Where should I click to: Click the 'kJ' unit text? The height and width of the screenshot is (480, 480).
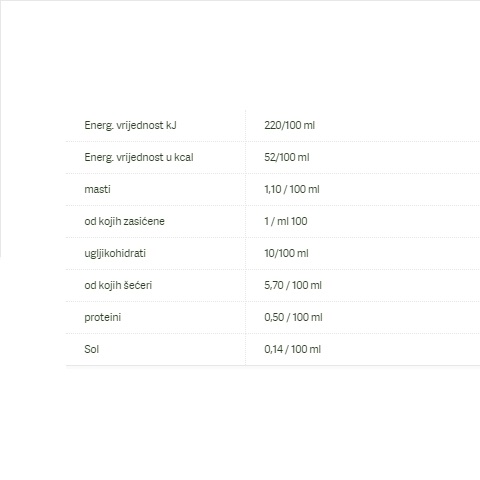click(171, 125)
